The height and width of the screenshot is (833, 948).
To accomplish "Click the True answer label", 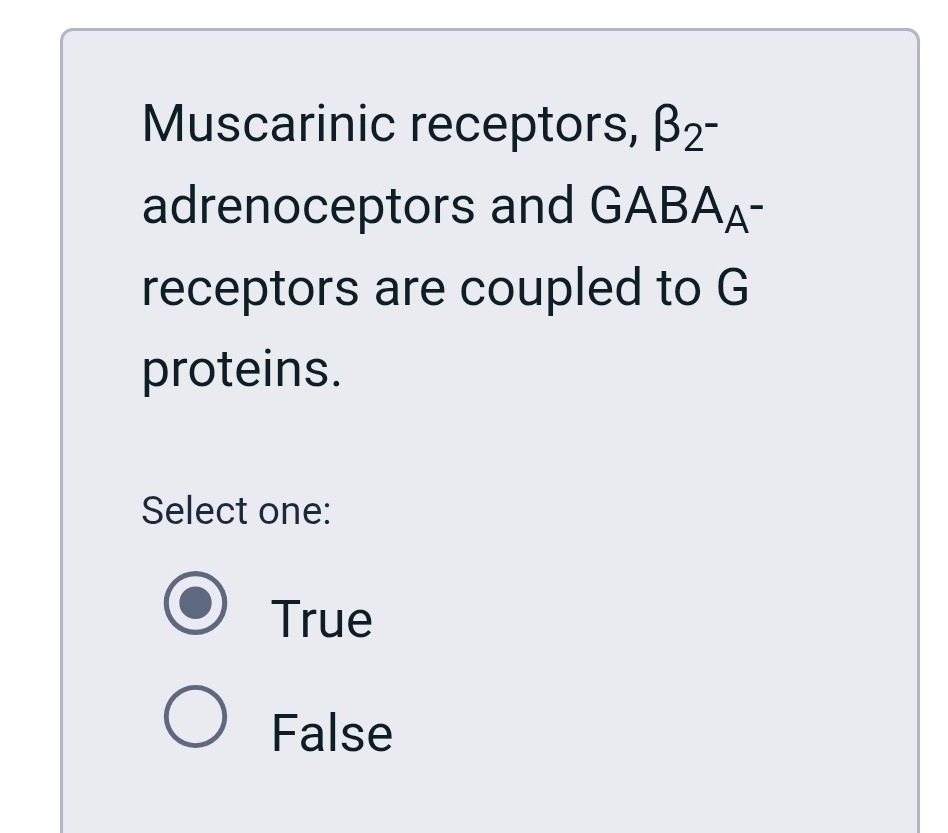I will (x=321, y=618).
